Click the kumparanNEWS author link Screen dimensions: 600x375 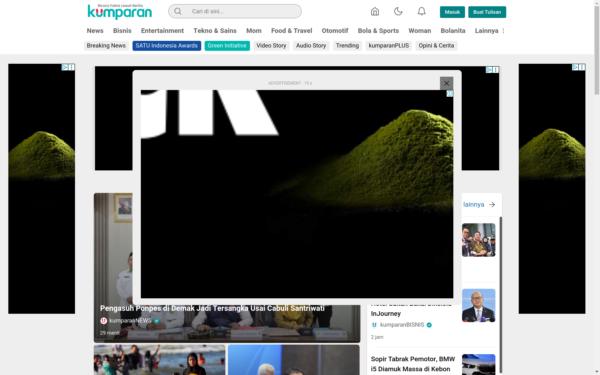[130, 321]
